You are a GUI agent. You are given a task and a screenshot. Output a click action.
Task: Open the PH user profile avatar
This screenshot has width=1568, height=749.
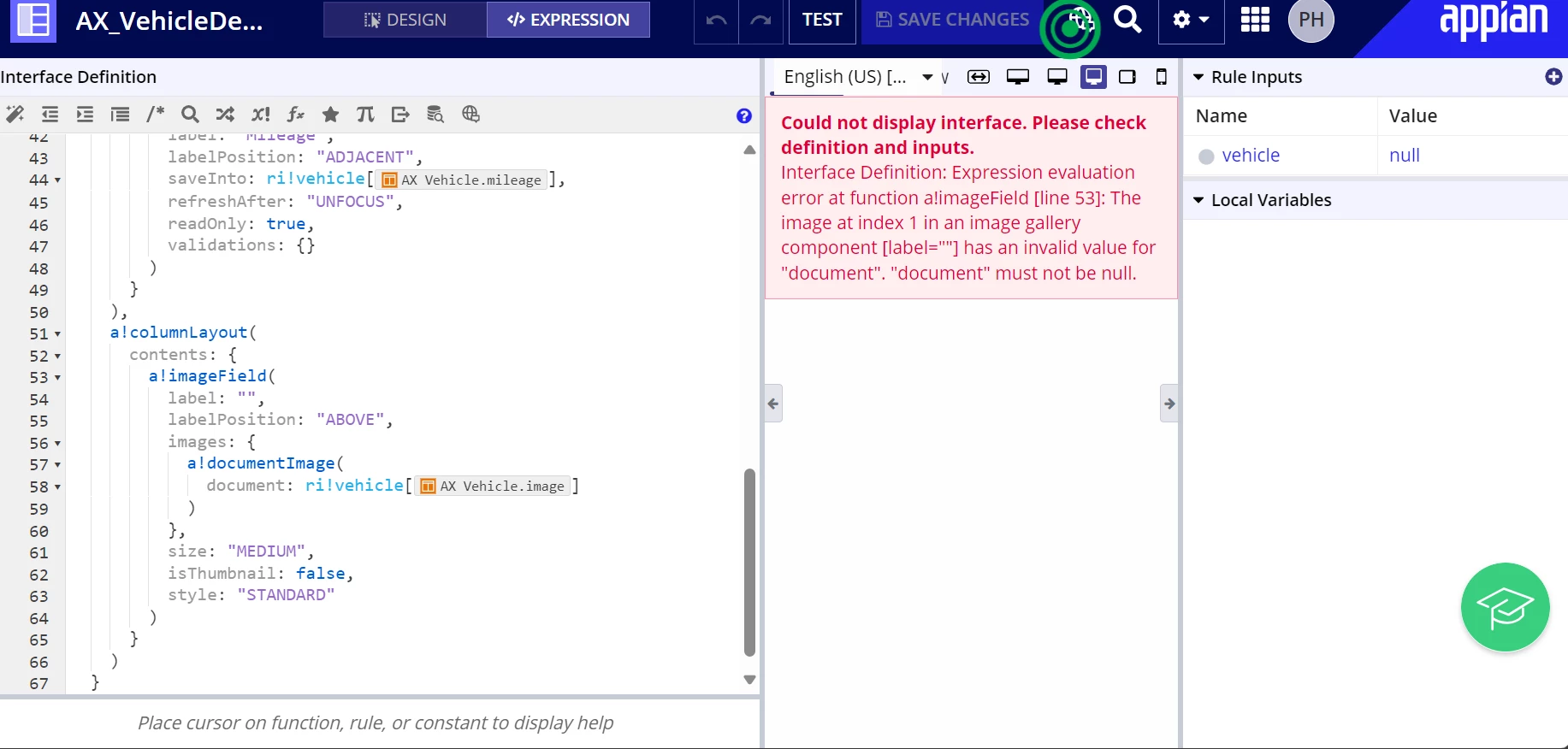pyautogui.click(x=1311, y=20)
